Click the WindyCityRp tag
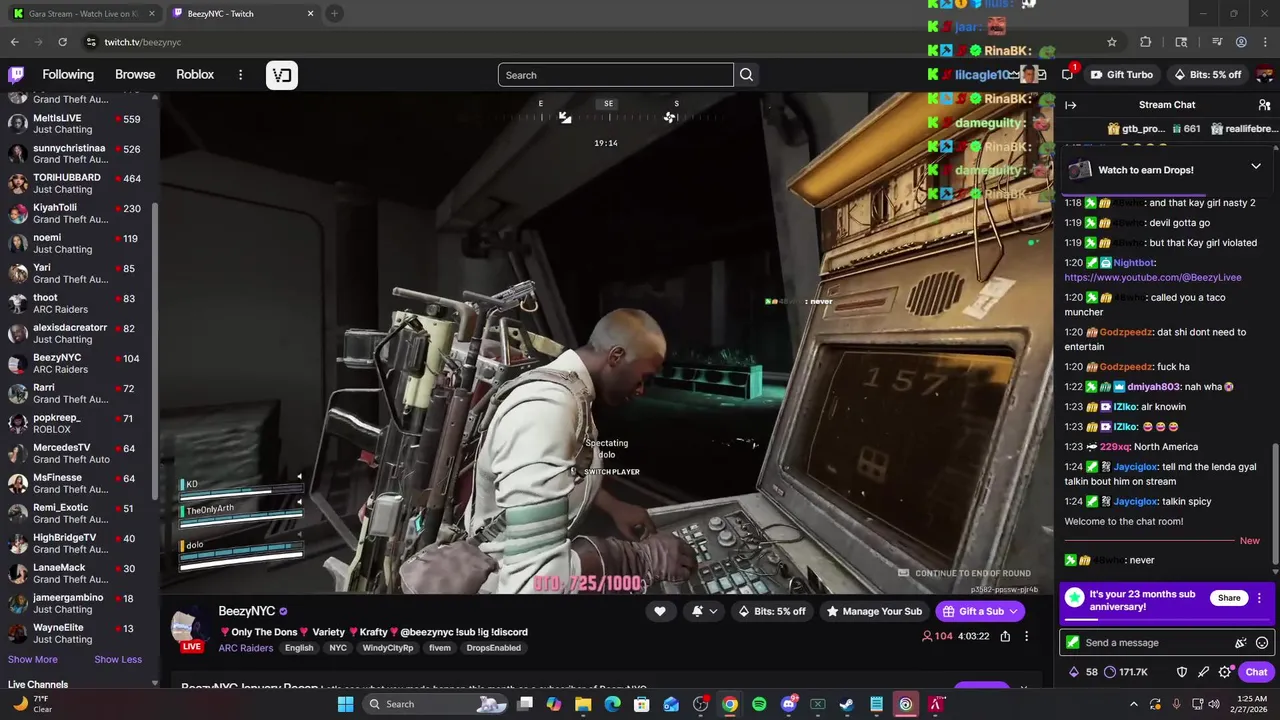 coord(388,648)
